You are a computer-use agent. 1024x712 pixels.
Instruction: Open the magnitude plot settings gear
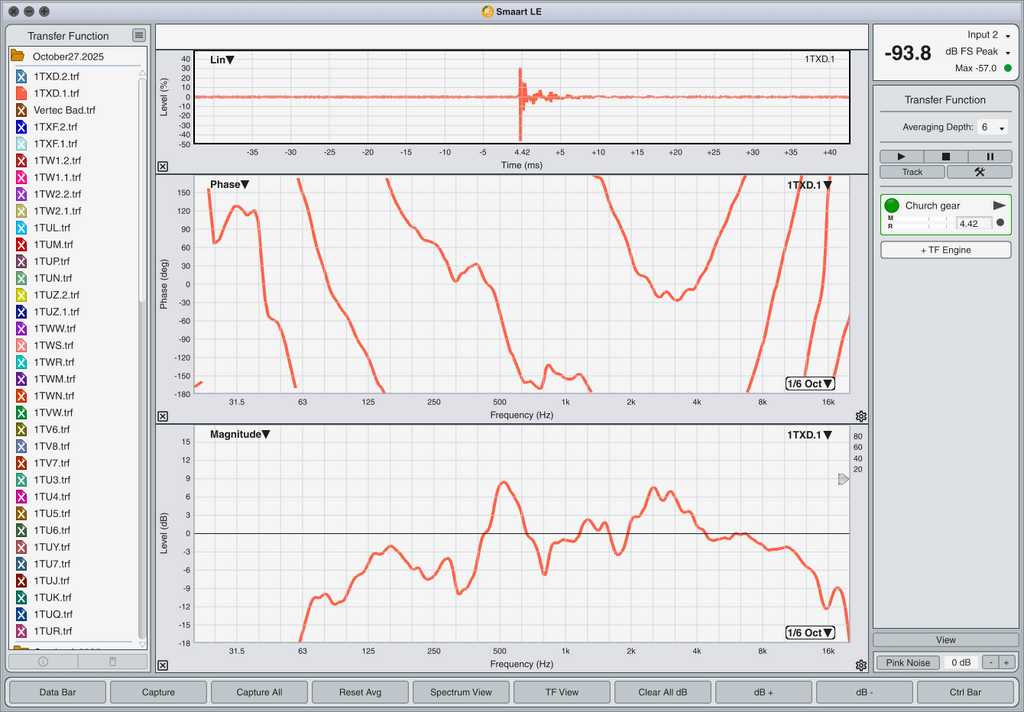coord(861,665)
